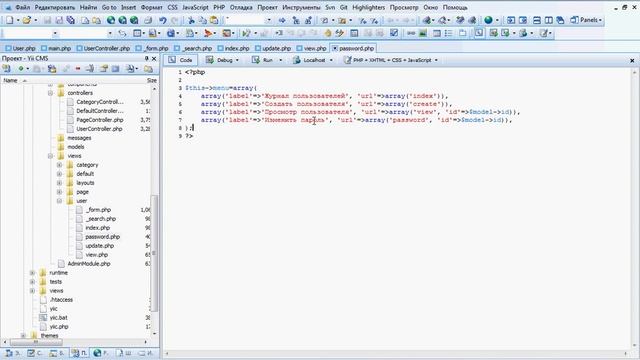Viewport: 640px width, 360px height.
Task: Select PageController.php in project tree
Action: click(100, 120)
